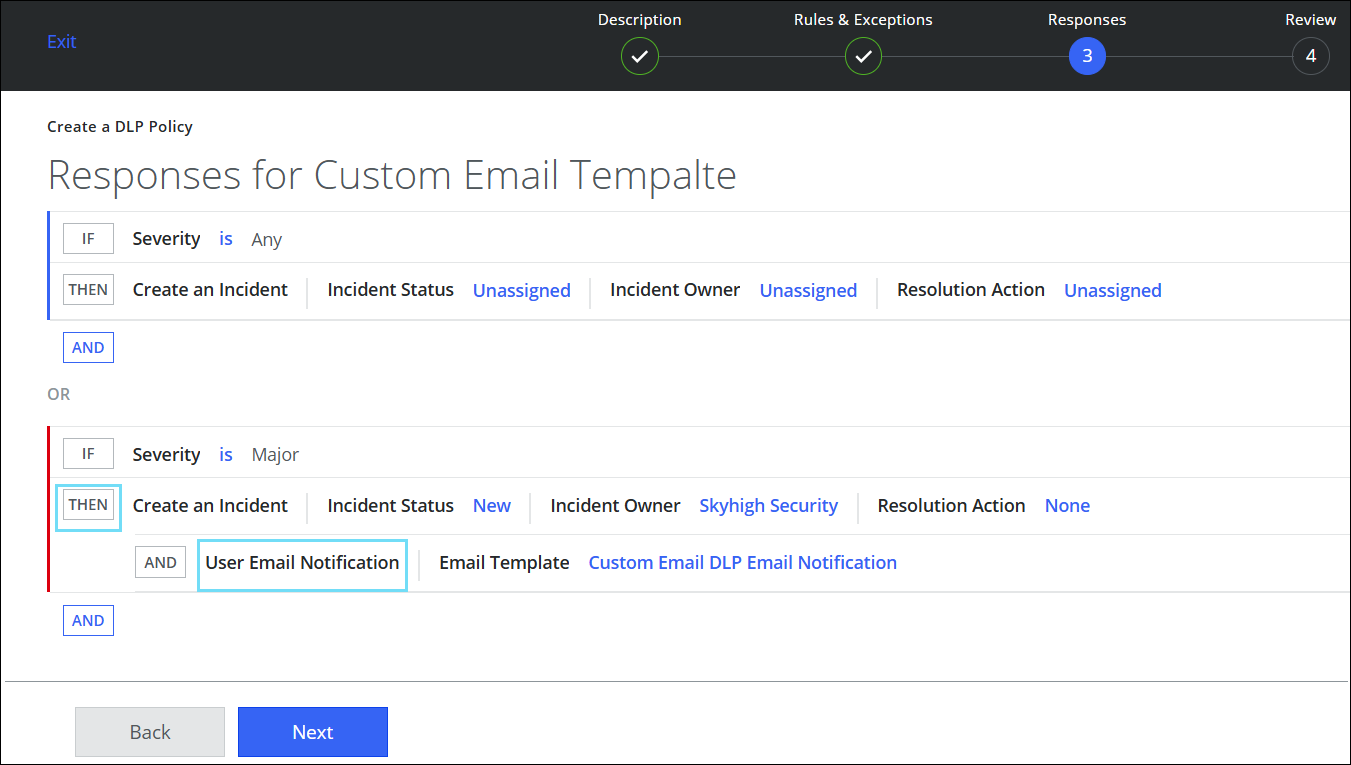Select the Responses step 3 circle

pos(1087,57)
